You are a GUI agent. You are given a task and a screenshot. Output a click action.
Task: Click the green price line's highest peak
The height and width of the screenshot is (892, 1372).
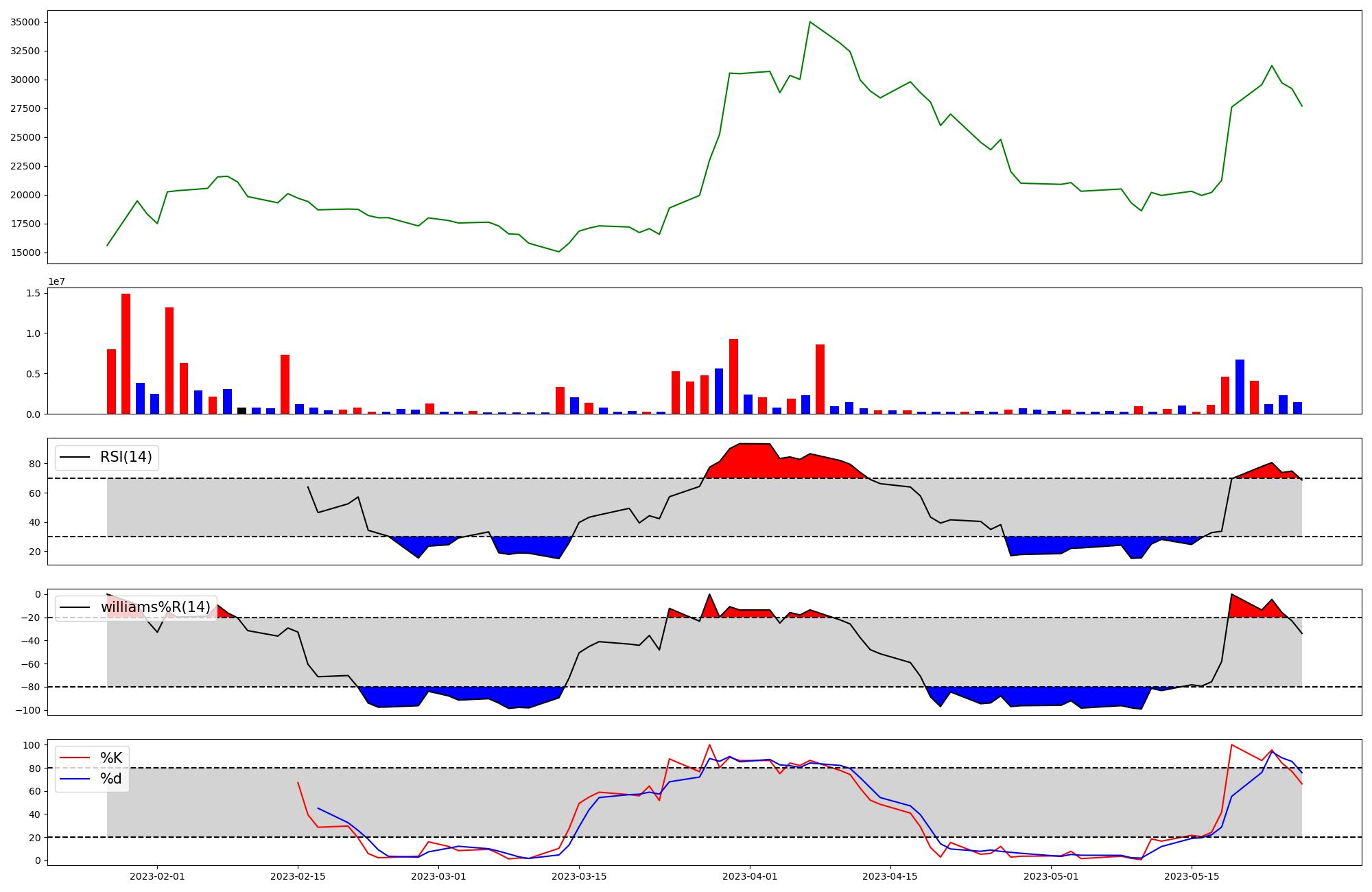click(x=809, y=23)
